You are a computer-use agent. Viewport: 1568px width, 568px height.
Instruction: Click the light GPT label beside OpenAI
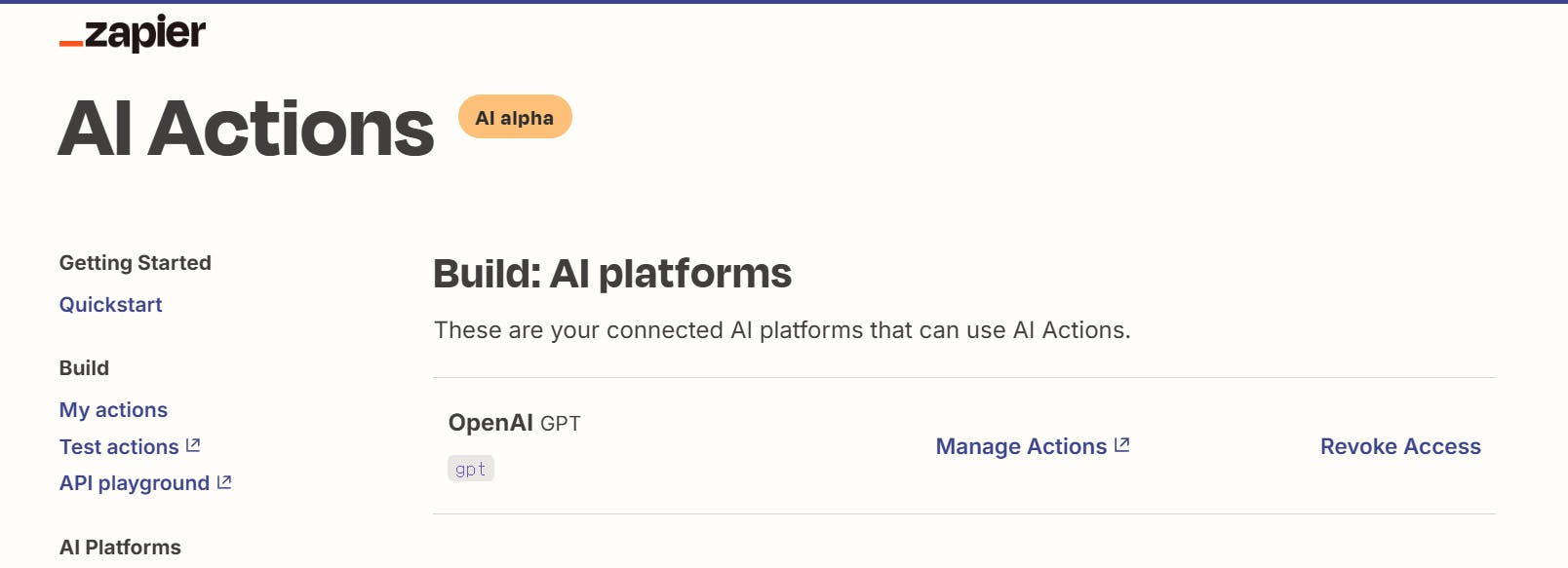(561, 424)
